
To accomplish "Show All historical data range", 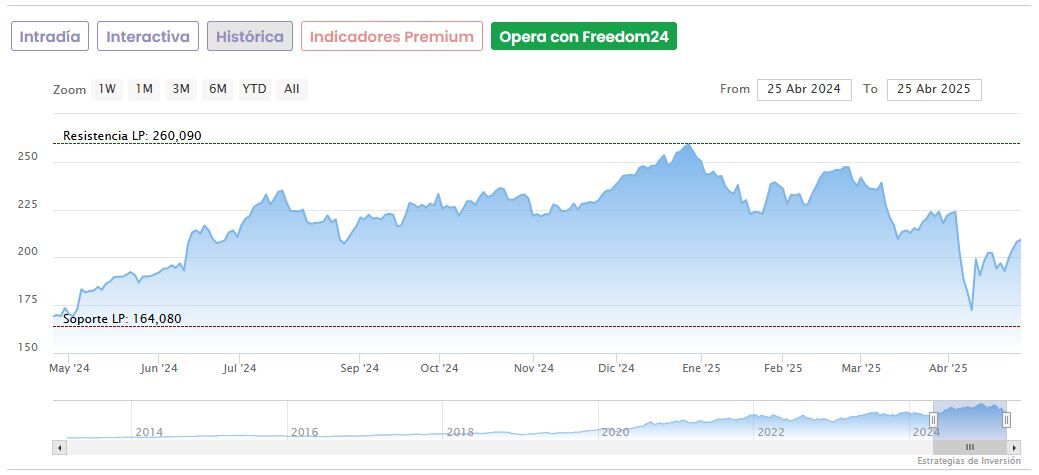I will pyautogui.click(x=291, y=89).
